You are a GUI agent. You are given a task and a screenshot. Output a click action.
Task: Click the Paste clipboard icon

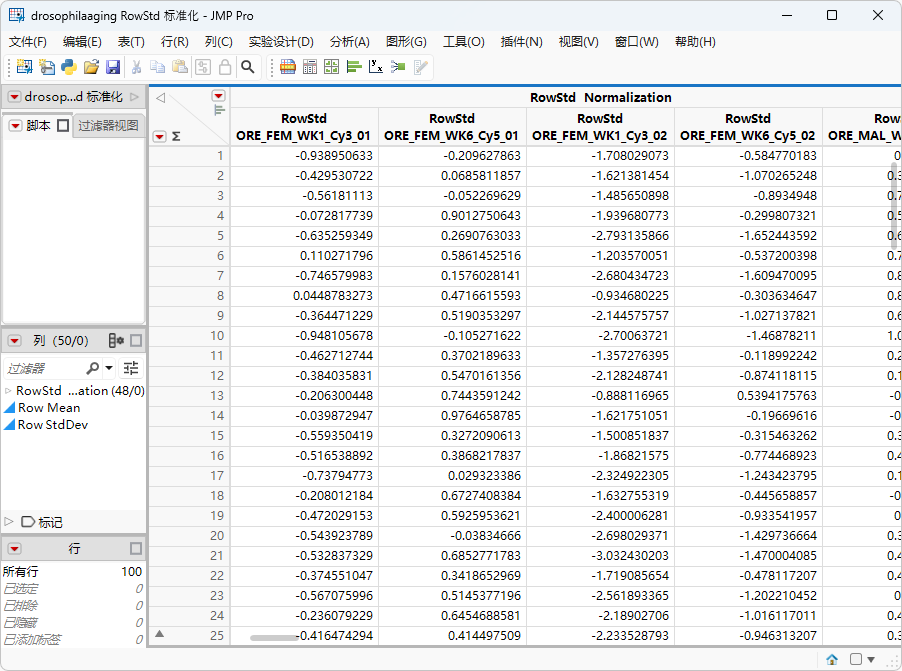pyautogui.click(x=180, y=67)
